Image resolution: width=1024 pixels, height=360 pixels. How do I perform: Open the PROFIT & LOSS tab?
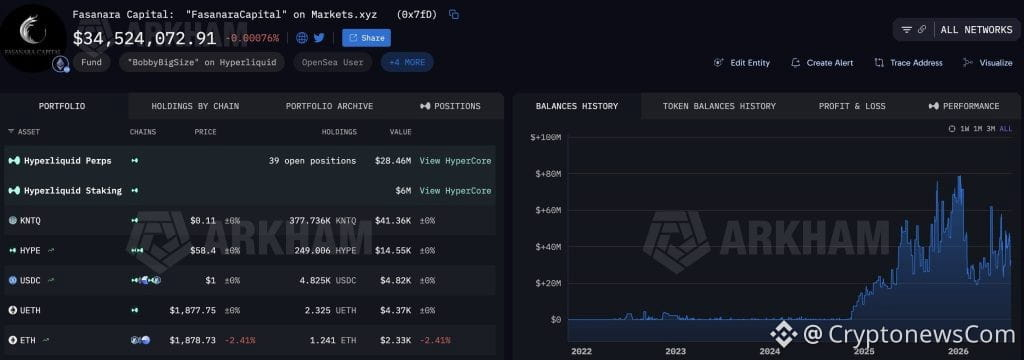coord(852,106)
